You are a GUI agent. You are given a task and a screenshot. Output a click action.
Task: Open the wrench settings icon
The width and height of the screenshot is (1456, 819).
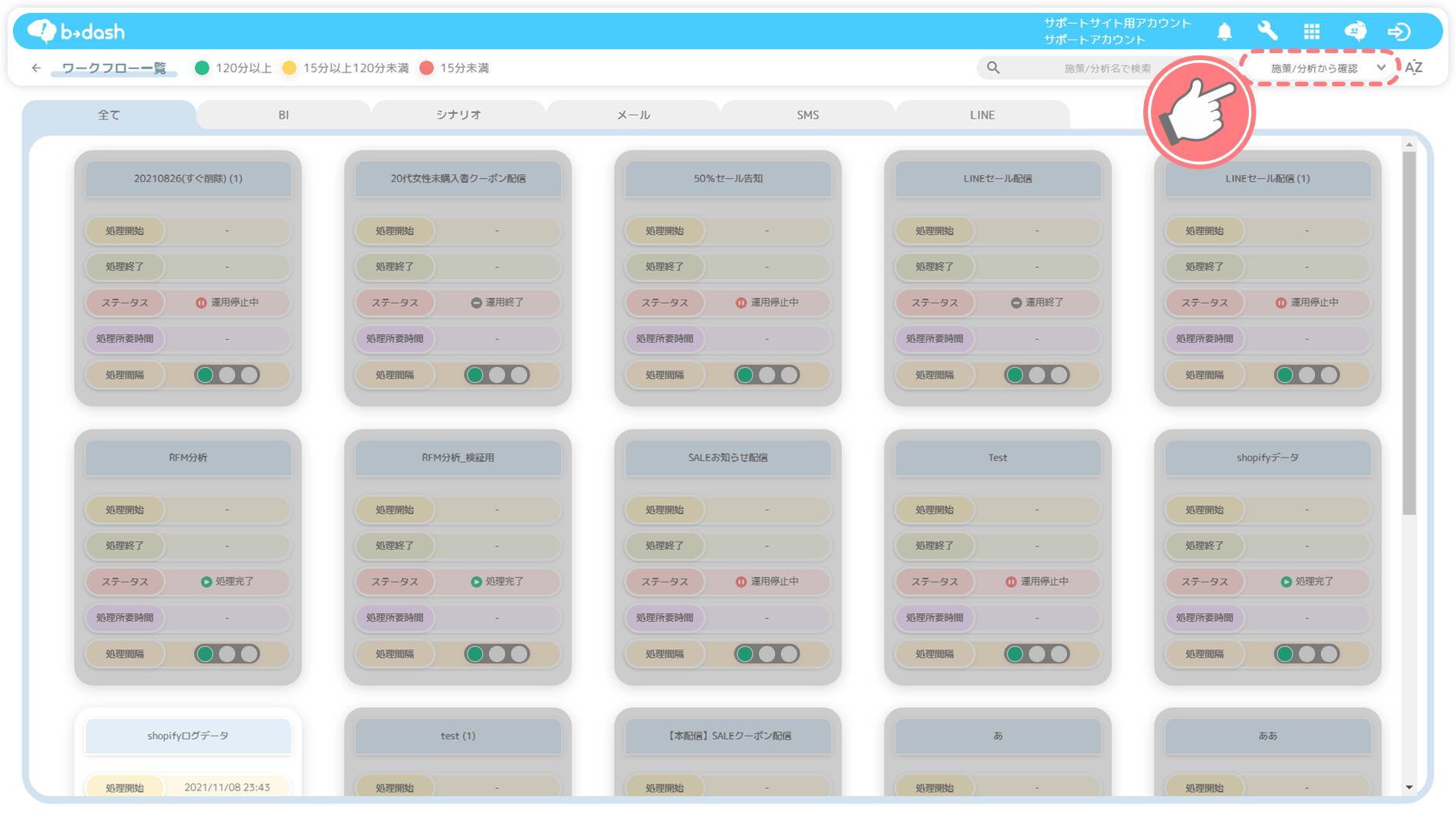point(1267,31)
